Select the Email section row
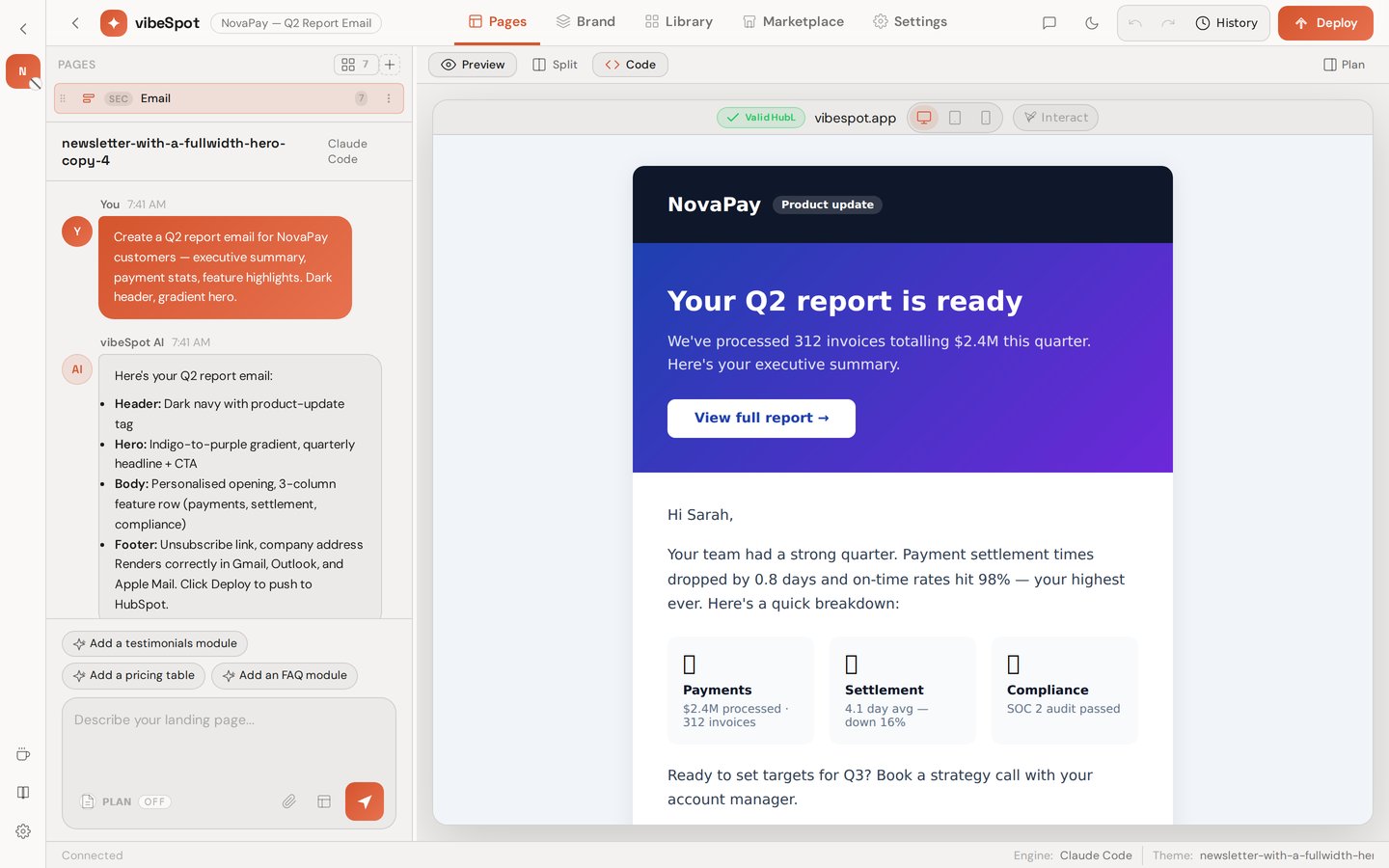Viewport: 1389px width, 868px height. coord(229,98)
